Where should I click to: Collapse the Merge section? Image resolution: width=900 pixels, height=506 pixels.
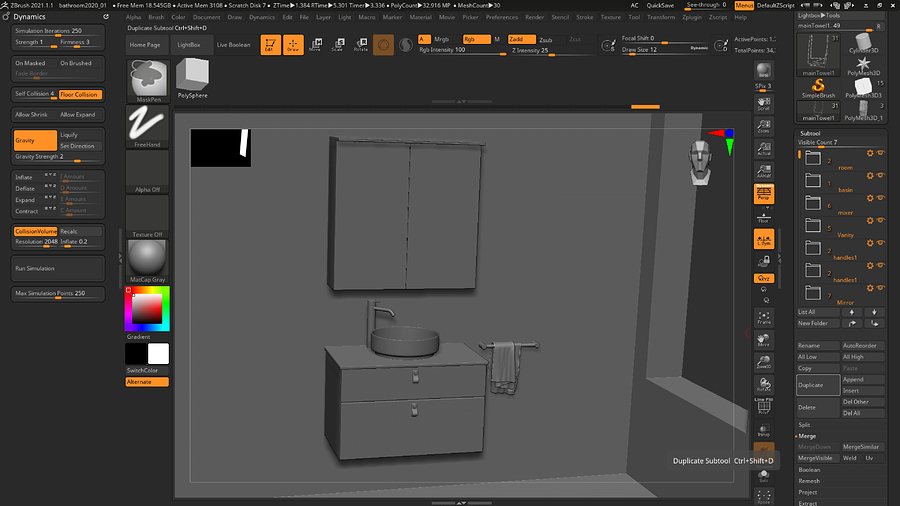tap(807, 436)
